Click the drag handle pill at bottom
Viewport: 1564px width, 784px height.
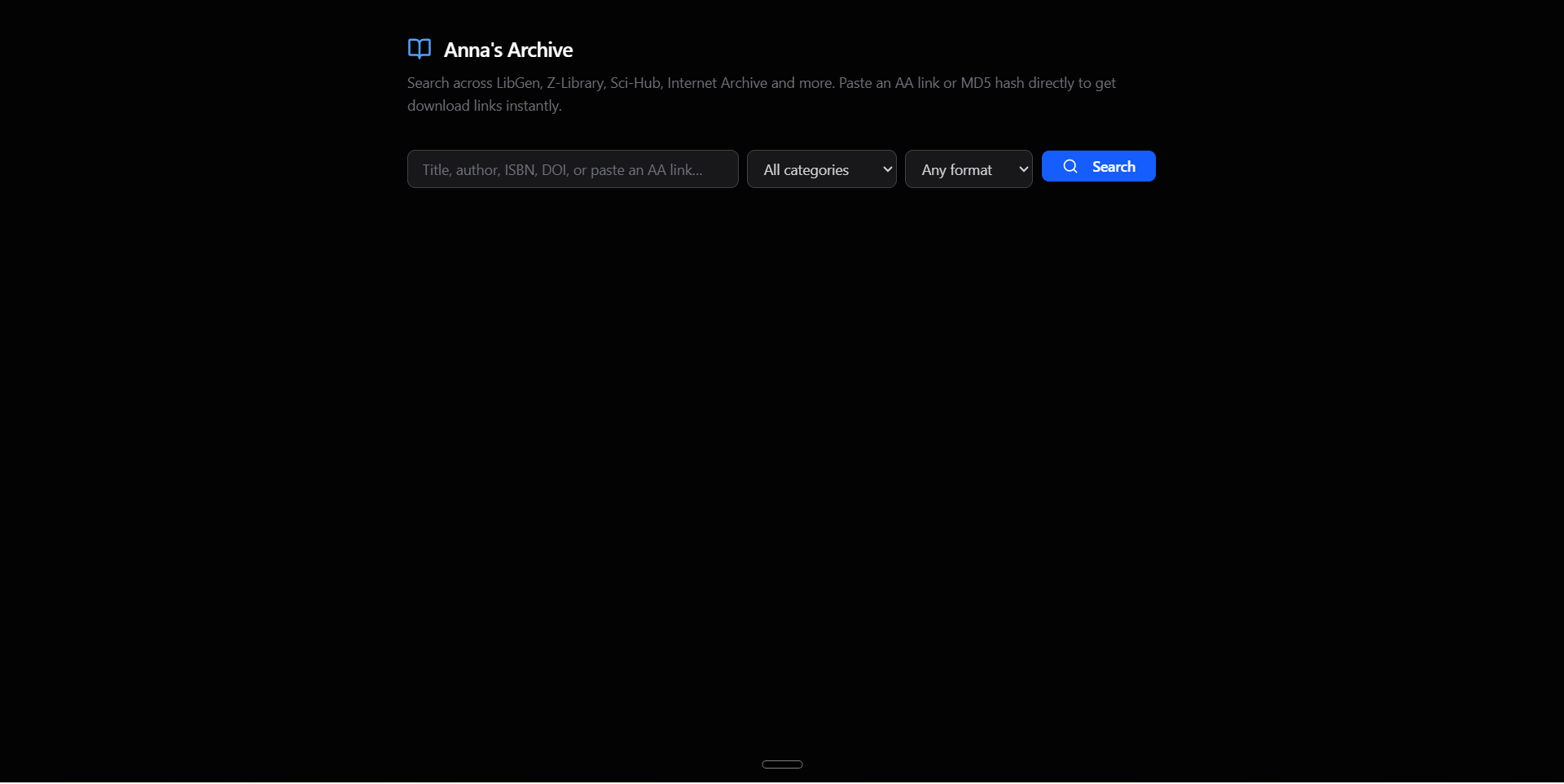click(x=782, y=764)
